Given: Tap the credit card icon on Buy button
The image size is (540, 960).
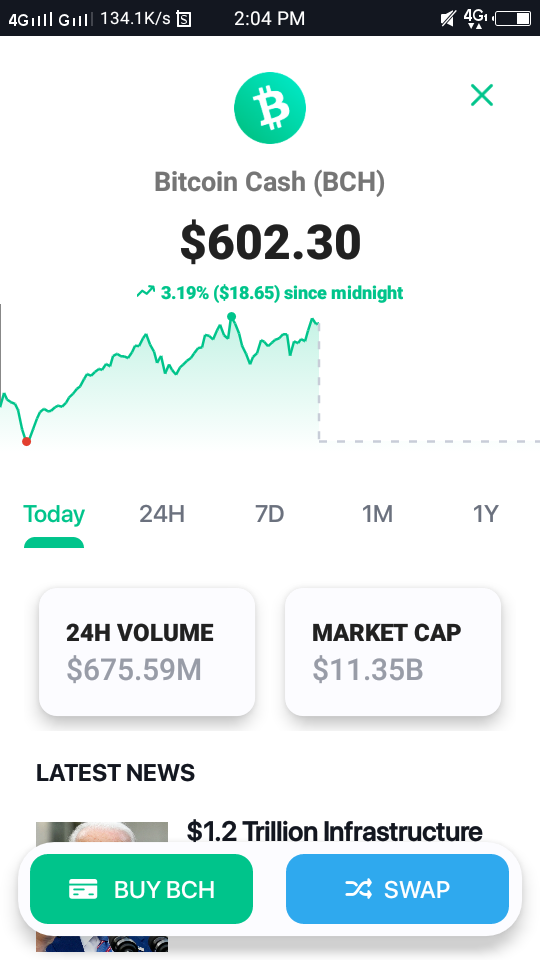Looking at the screenshot, I should pyautogui.click(x=83, y=889).
